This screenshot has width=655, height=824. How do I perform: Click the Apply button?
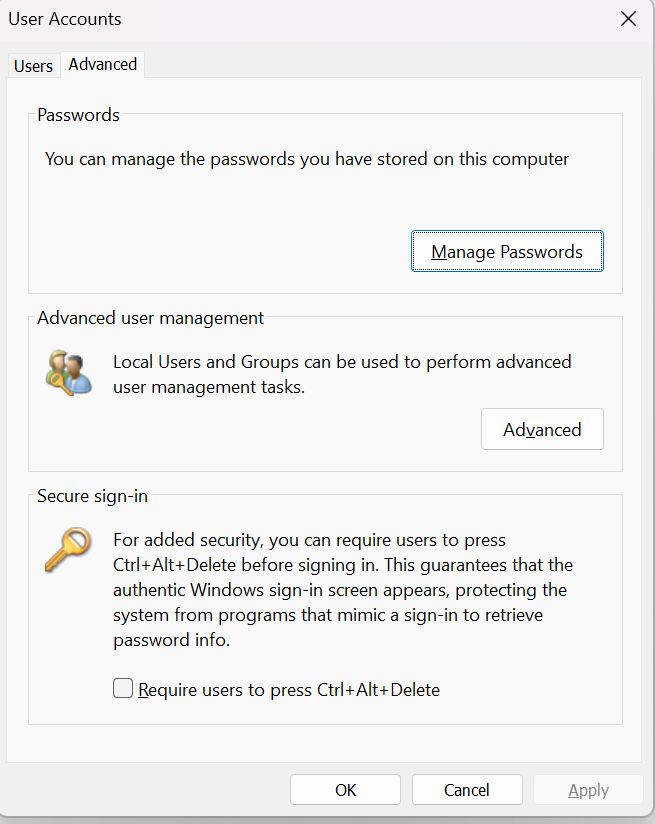point(588,790)
